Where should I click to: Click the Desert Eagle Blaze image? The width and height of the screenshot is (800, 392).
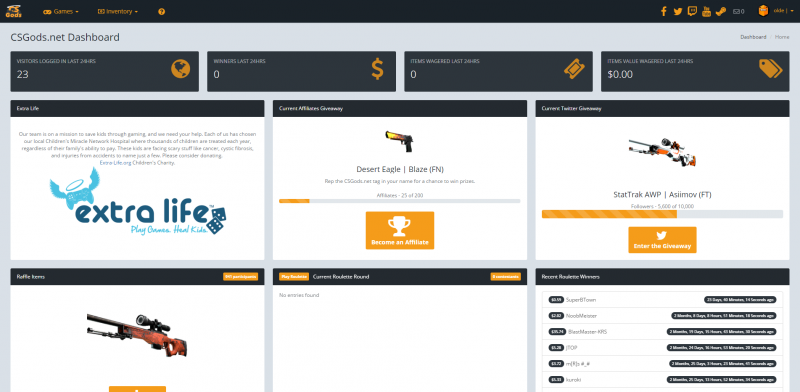point(399,141)
